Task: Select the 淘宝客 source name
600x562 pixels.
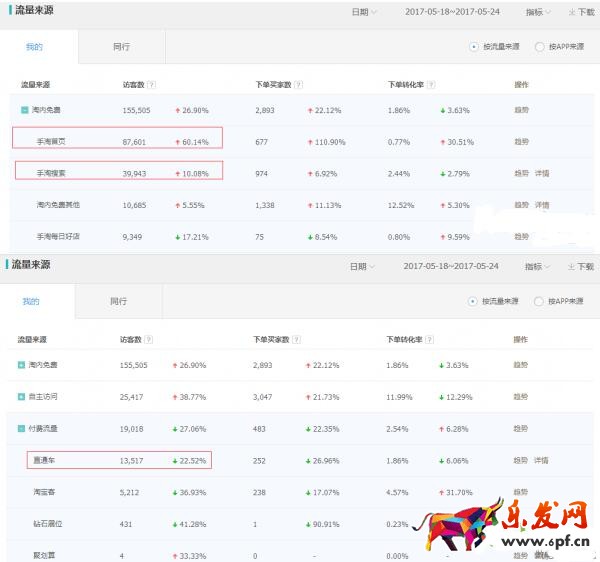Action: point(44,492)
